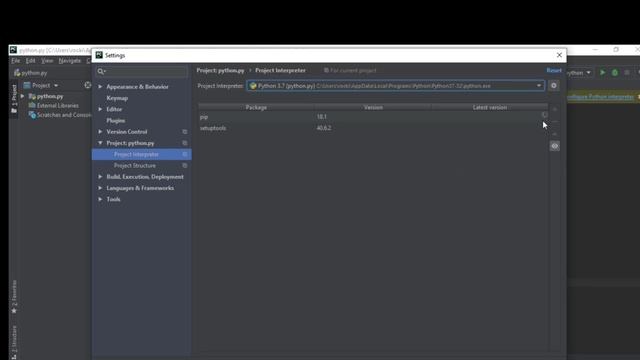Click the Scratches and Consoles icon
Image resolution: width=640 pixels, height=360 pixels.
point(32,115)
